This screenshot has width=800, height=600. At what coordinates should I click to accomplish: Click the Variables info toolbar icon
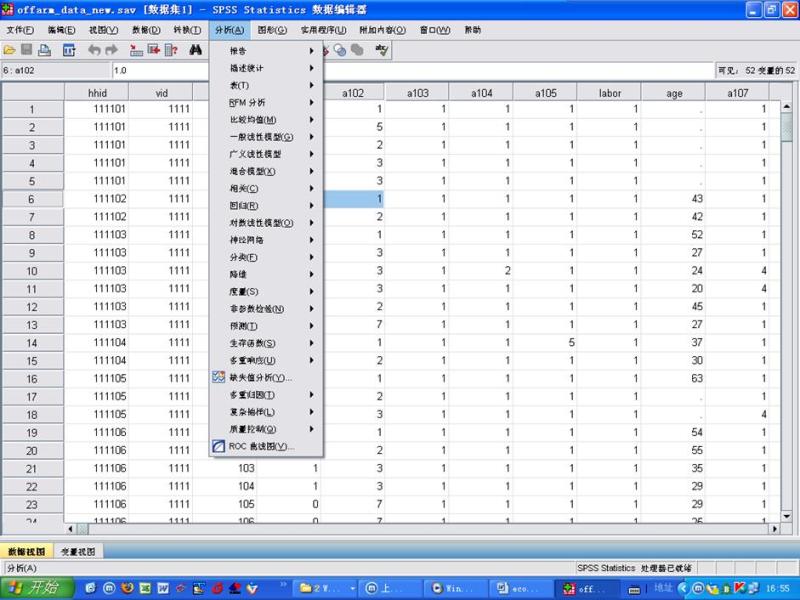171,50
